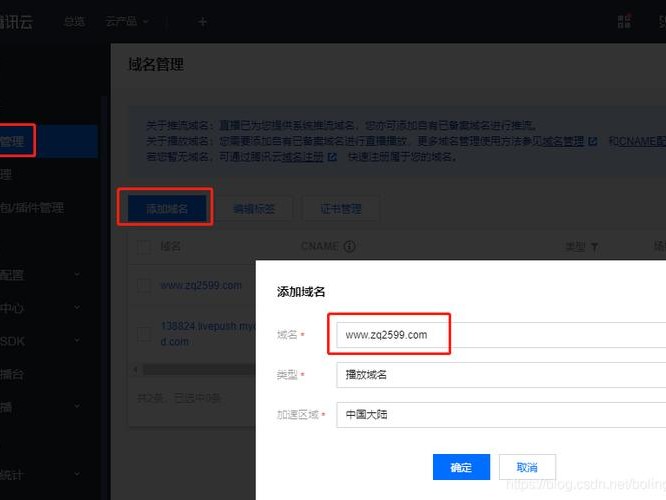Click the 腾讯云 logo in top bar

pyautogui.click(x=16, y=22)
